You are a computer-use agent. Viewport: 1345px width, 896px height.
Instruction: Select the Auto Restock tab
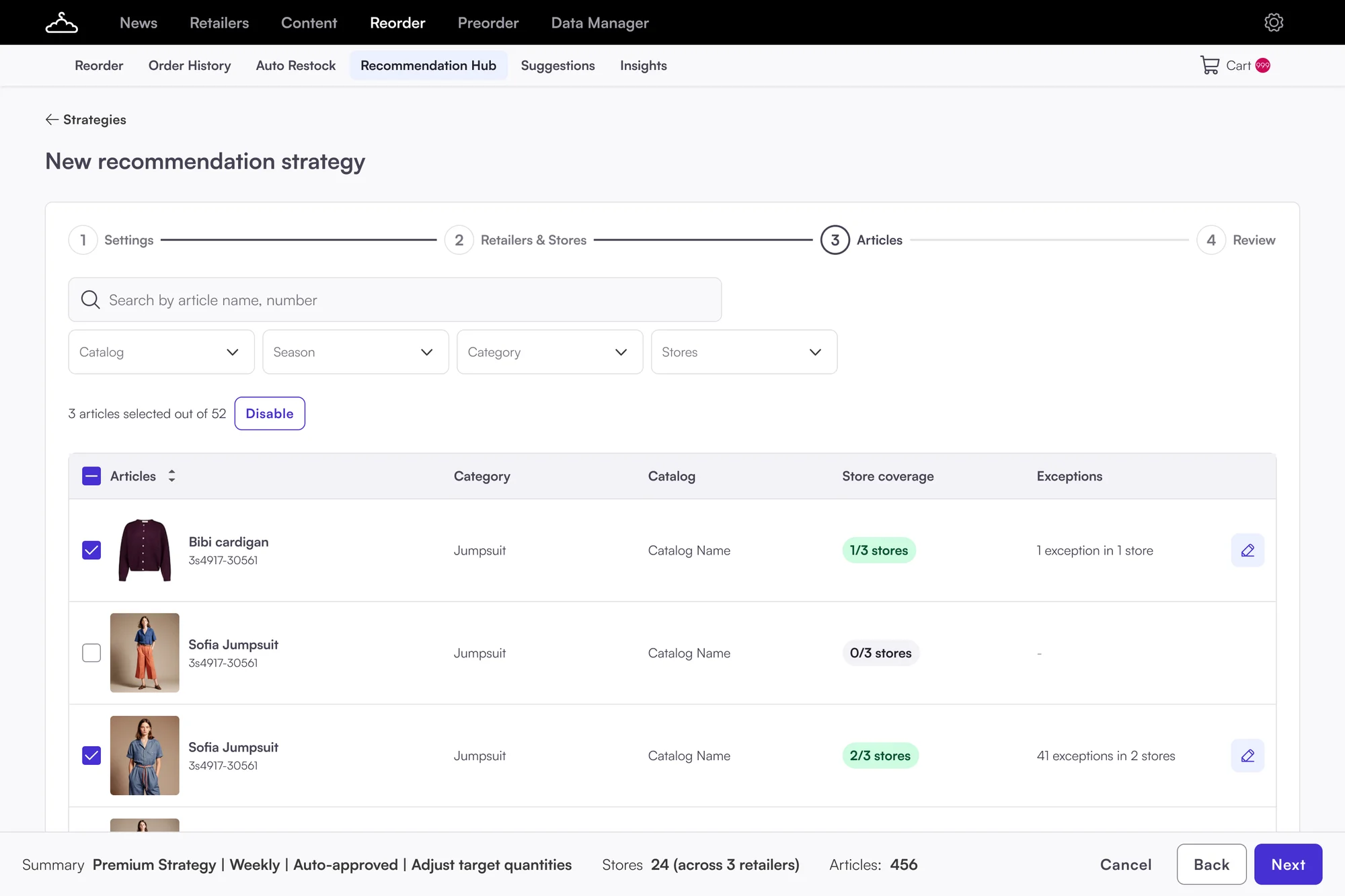click(296, 65)
